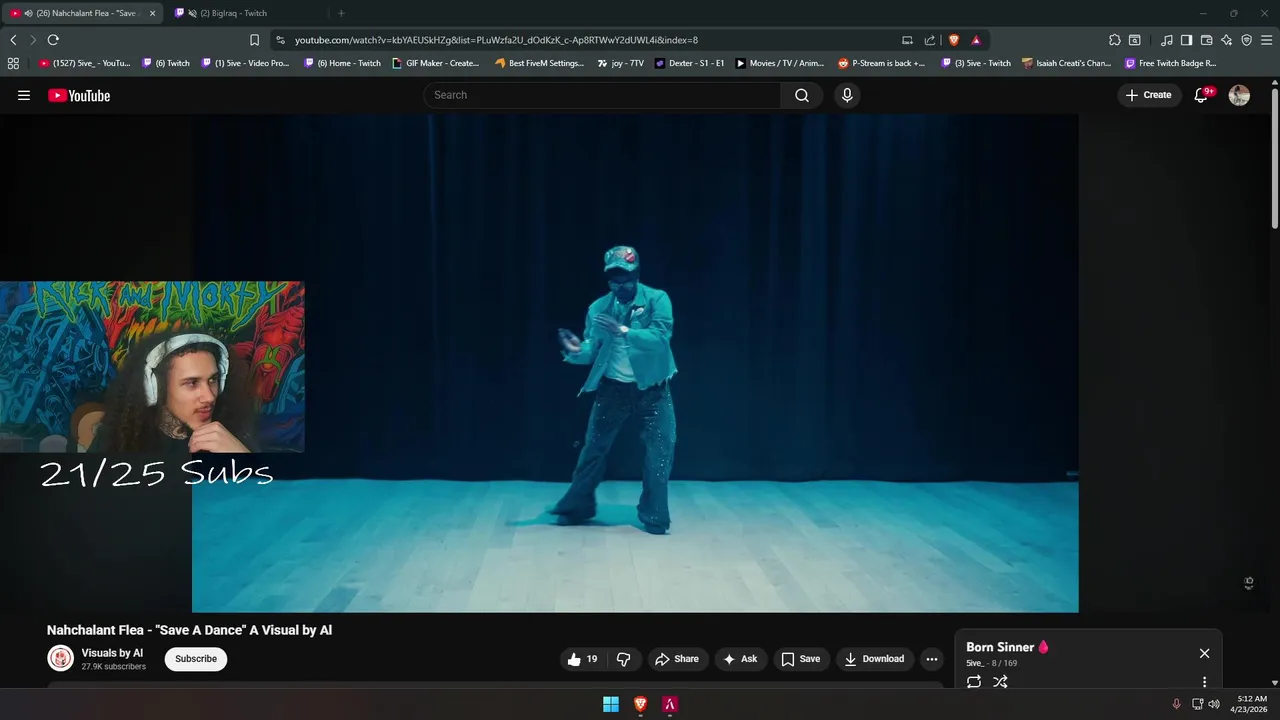Bookmark this page with bookmark icon
Image resolution: width=1280 pixels, height=720 pixels.
(254, 40)
